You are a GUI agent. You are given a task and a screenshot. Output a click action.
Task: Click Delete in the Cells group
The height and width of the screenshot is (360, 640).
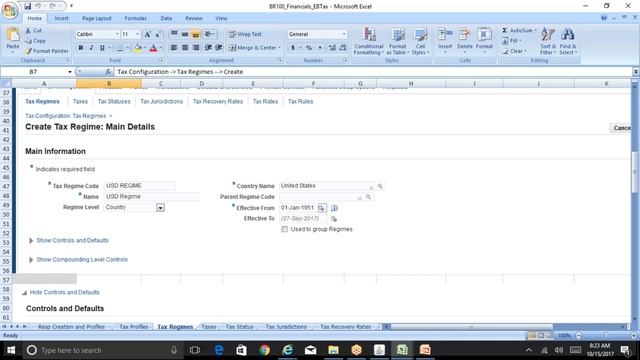(464, 40)
